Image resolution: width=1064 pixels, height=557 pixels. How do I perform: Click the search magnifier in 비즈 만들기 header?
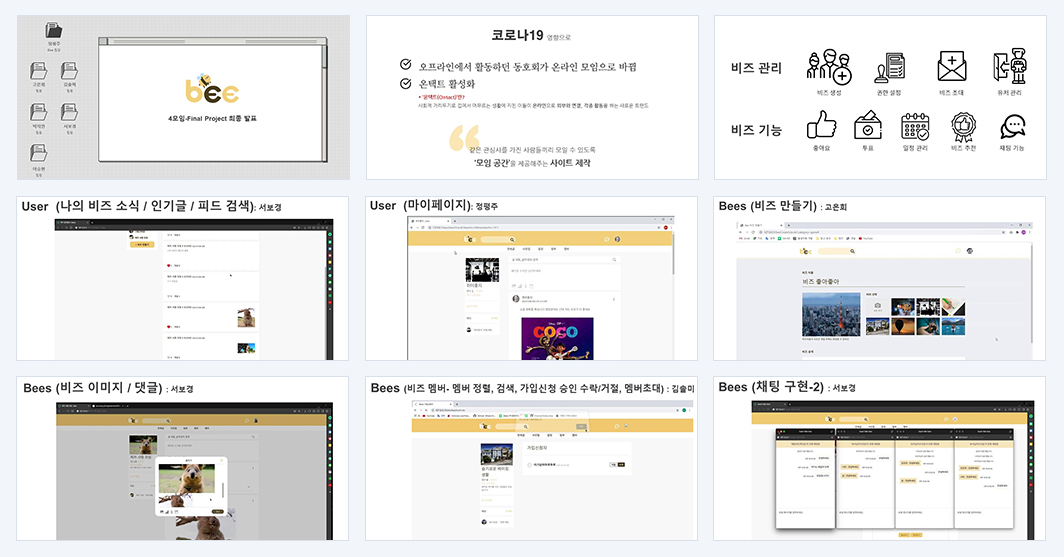click(852, 251)
